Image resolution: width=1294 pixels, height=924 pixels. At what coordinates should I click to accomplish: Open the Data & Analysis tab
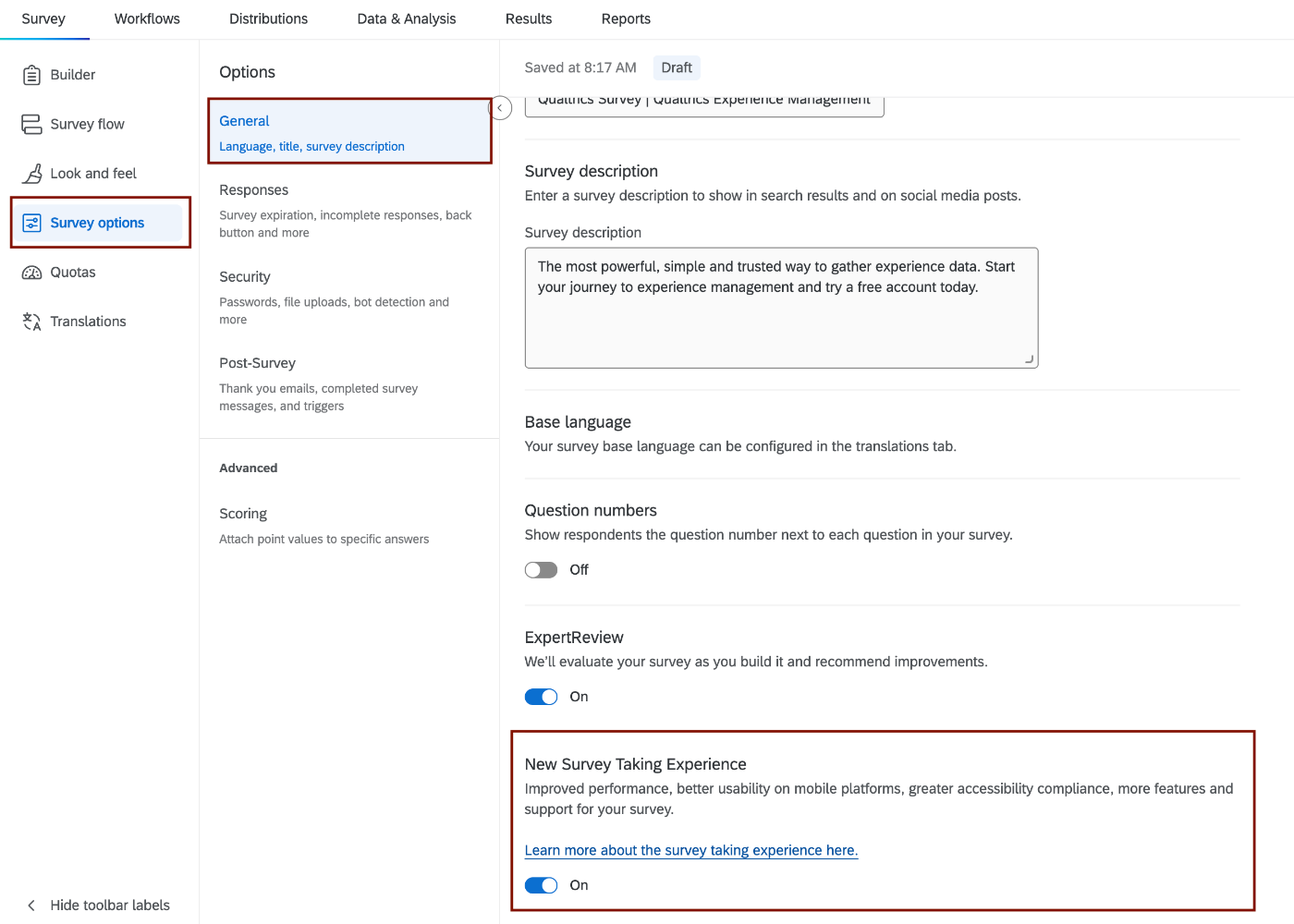coord(406,18)
